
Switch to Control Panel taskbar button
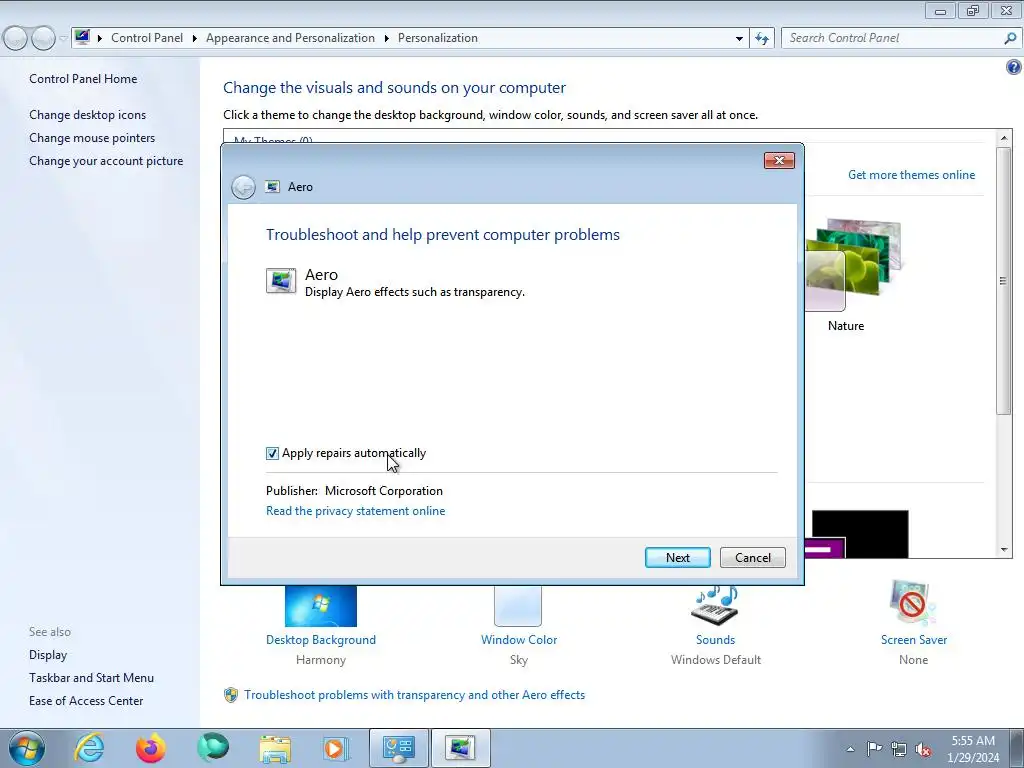(x=399, y=748)
